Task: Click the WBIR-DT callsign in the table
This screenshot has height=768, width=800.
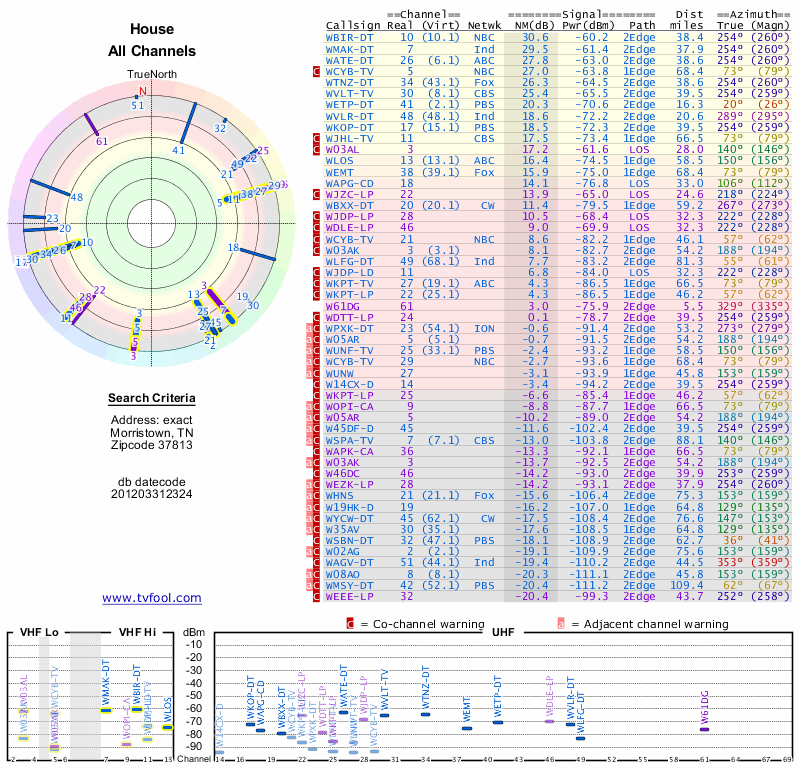Action: [x=350, y=37]
